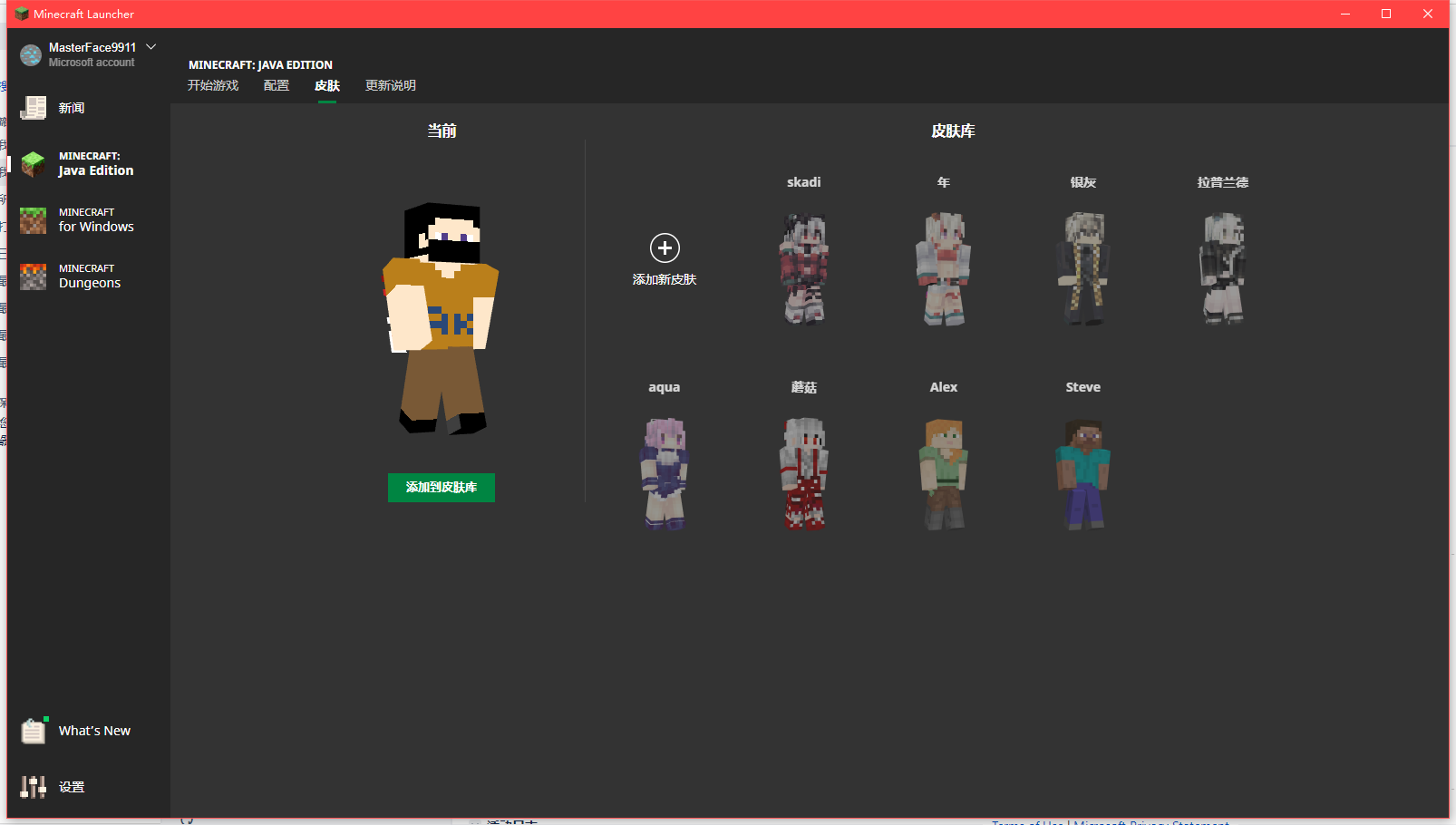This screenshot has width=1456, height=825.
Task: Open the 更新说明 tab
Action: [391, 85]
